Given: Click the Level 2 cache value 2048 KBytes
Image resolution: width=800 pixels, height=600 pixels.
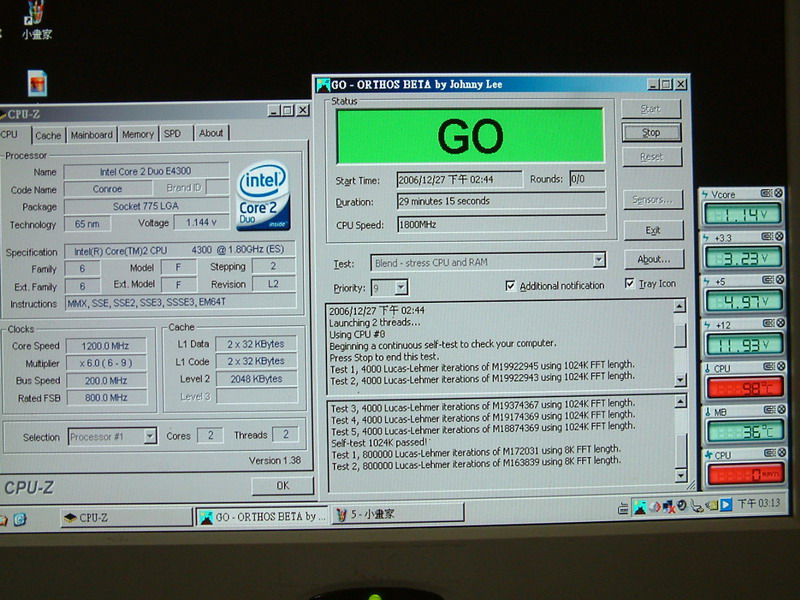Looking at the screenshot, I should click(x=256, y=379).
